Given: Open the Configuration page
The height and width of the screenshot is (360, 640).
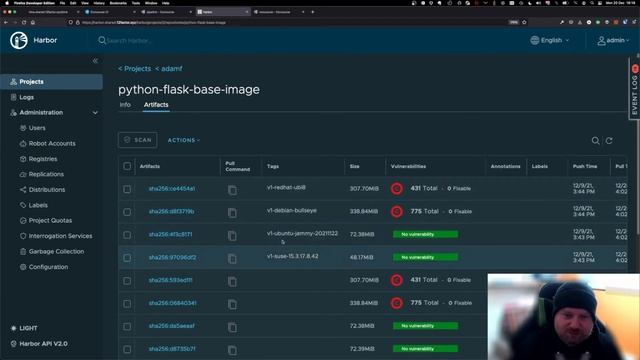Looking at the screenshot, I should (48, 267).
